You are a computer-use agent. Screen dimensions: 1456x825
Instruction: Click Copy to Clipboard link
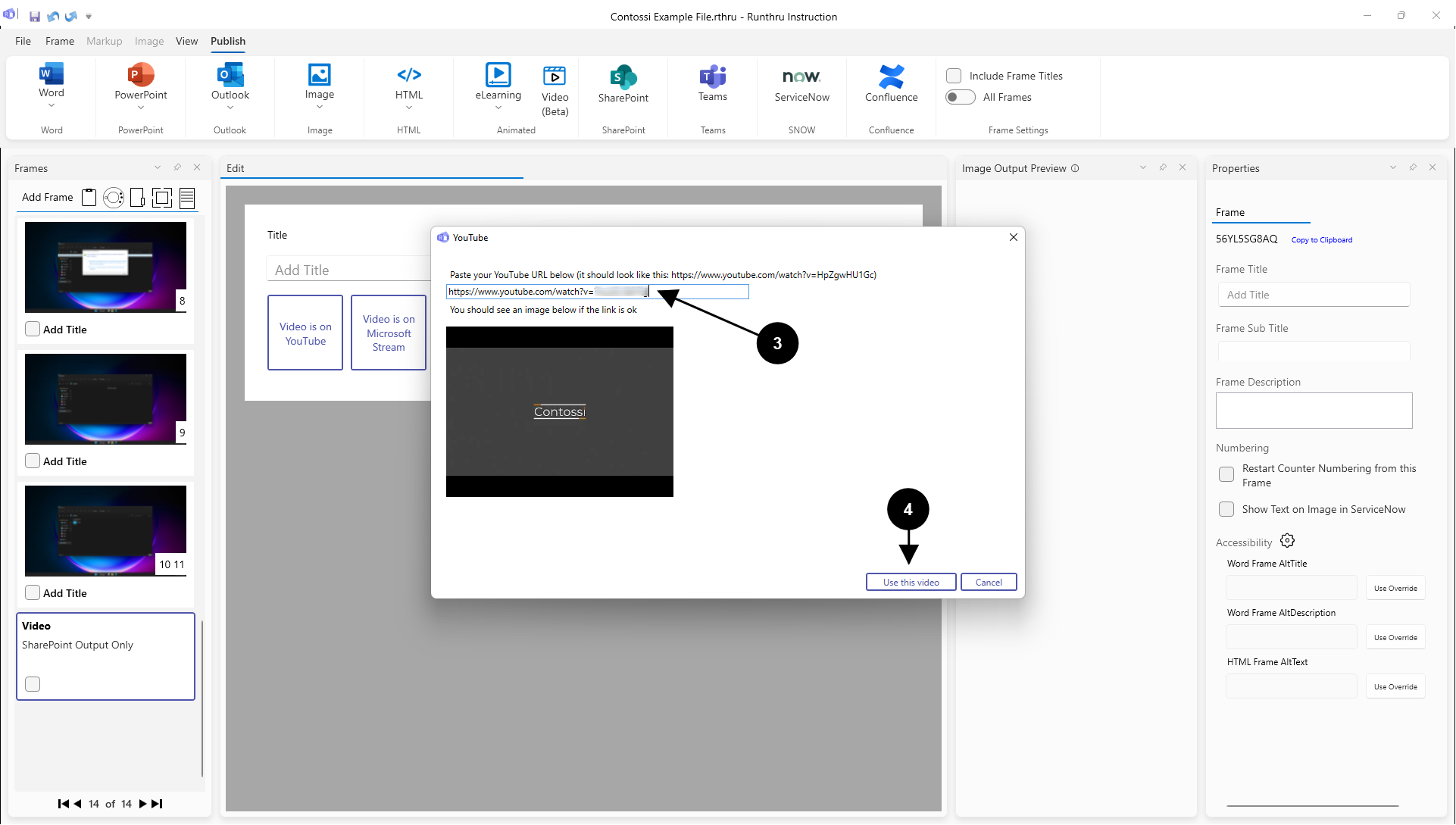click(x=1321, y=239)
